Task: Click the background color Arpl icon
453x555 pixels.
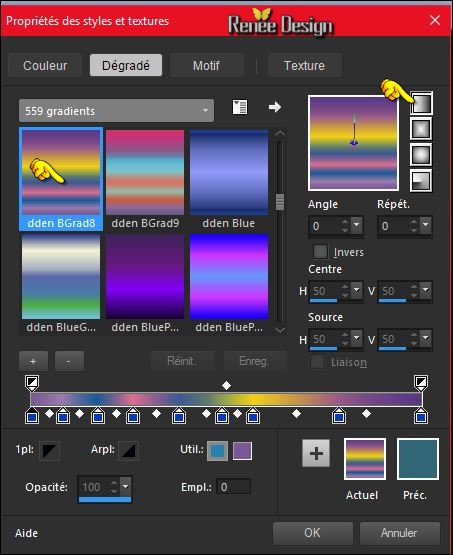Action: (128, 451)
